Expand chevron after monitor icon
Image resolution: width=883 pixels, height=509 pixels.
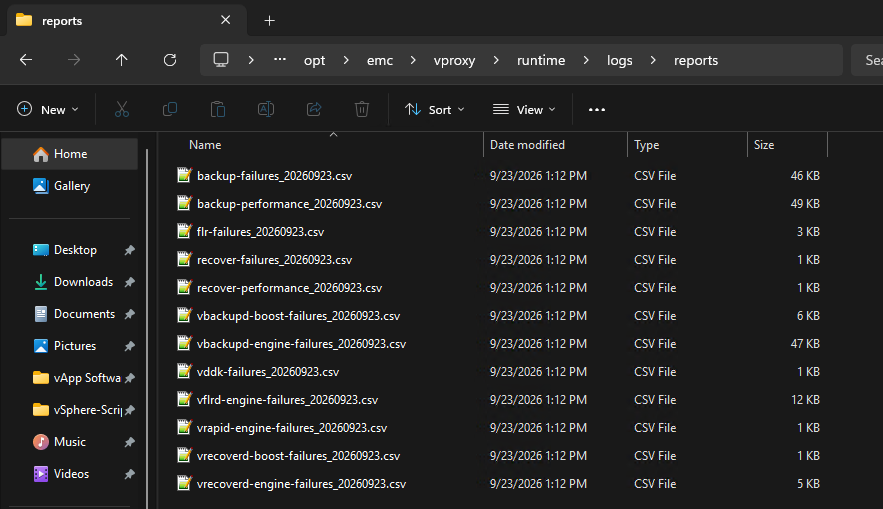(251, 60)
